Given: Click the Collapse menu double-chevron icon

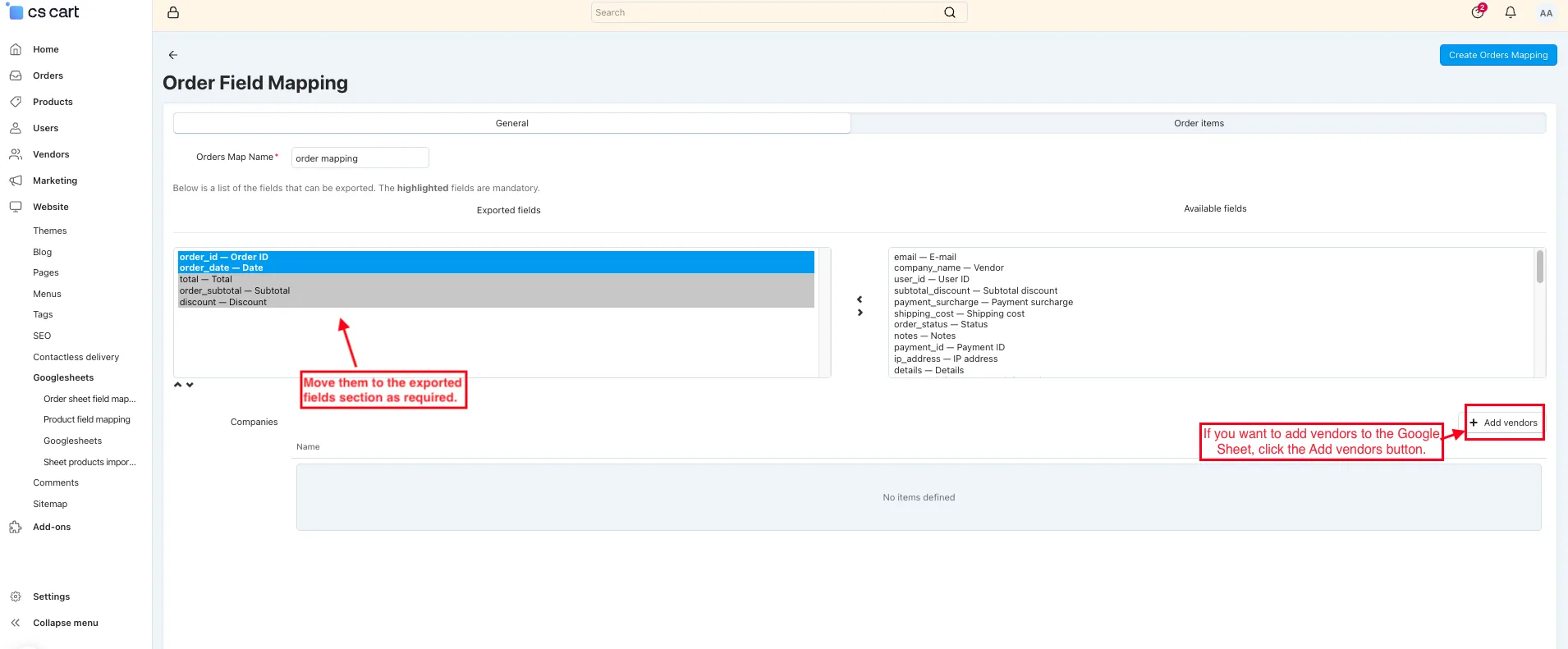Looking at the screenshot, I should (x=16, y=623).
